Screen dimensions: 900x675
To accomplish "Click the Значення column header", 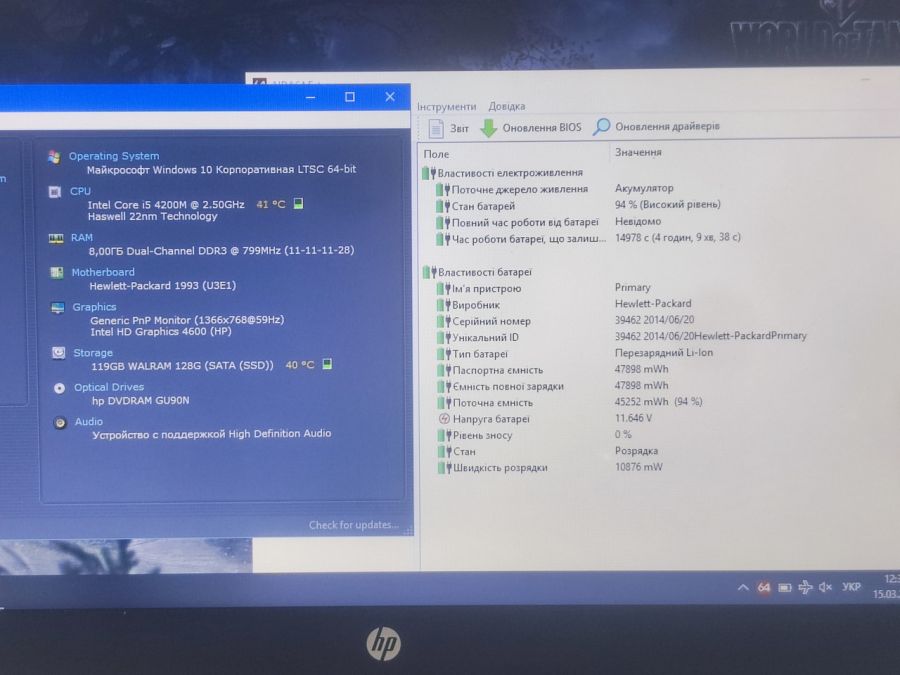I will pos(638,152).
